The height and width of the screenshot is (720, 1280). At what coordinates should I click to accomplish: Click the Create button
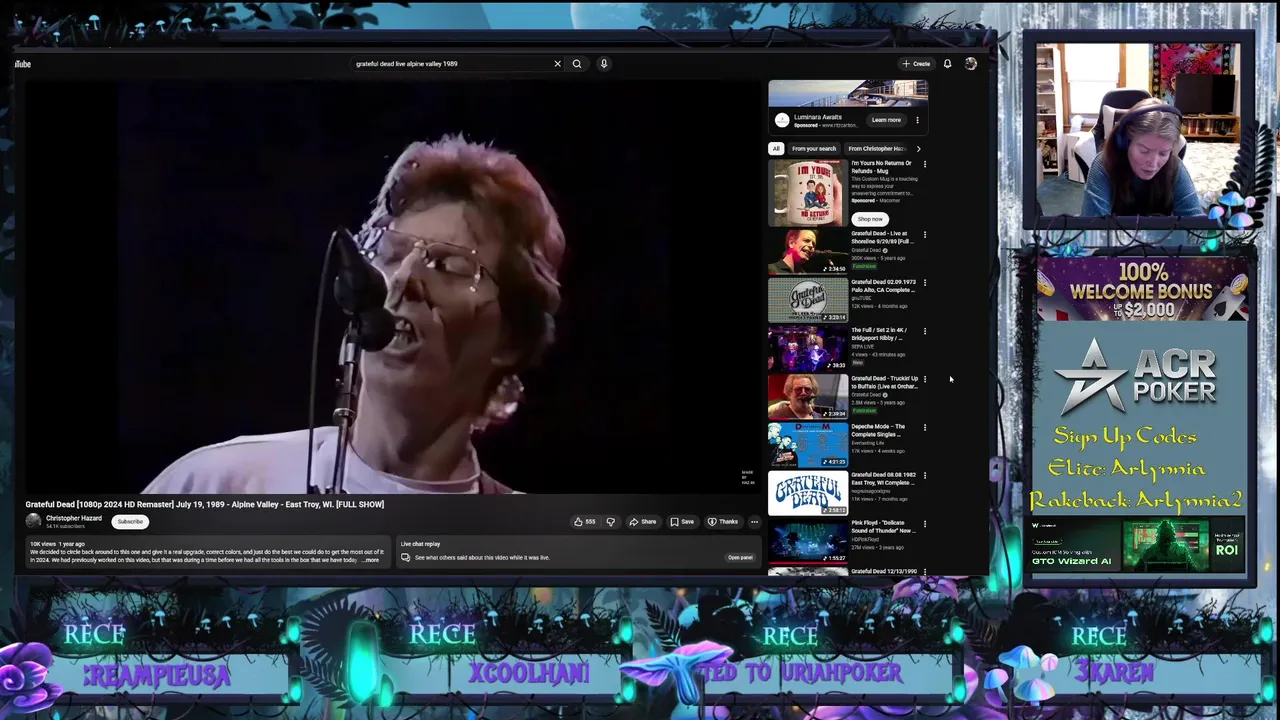[x=916, y=64]
